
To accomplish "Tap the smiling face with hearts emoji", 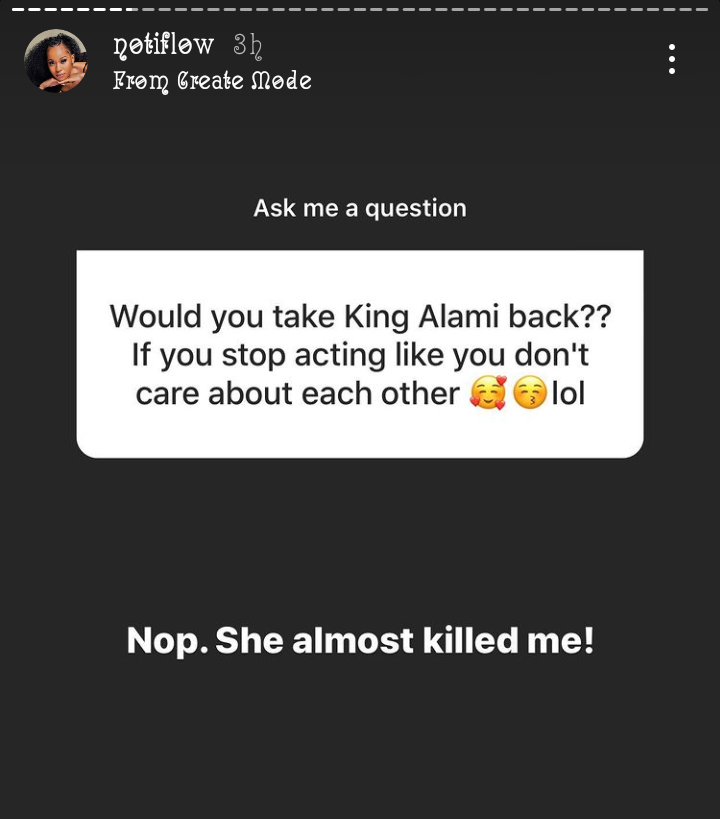I will (488, 393).
